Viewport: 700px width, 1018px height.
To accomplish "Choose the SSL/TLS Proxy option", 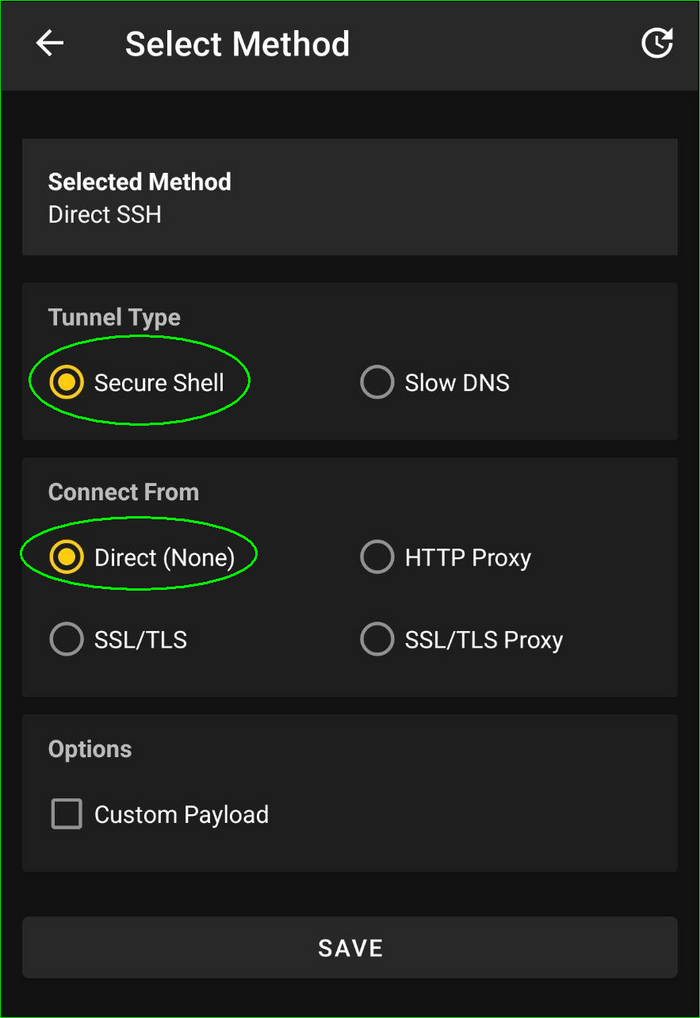I will click(x=377, y=639).
